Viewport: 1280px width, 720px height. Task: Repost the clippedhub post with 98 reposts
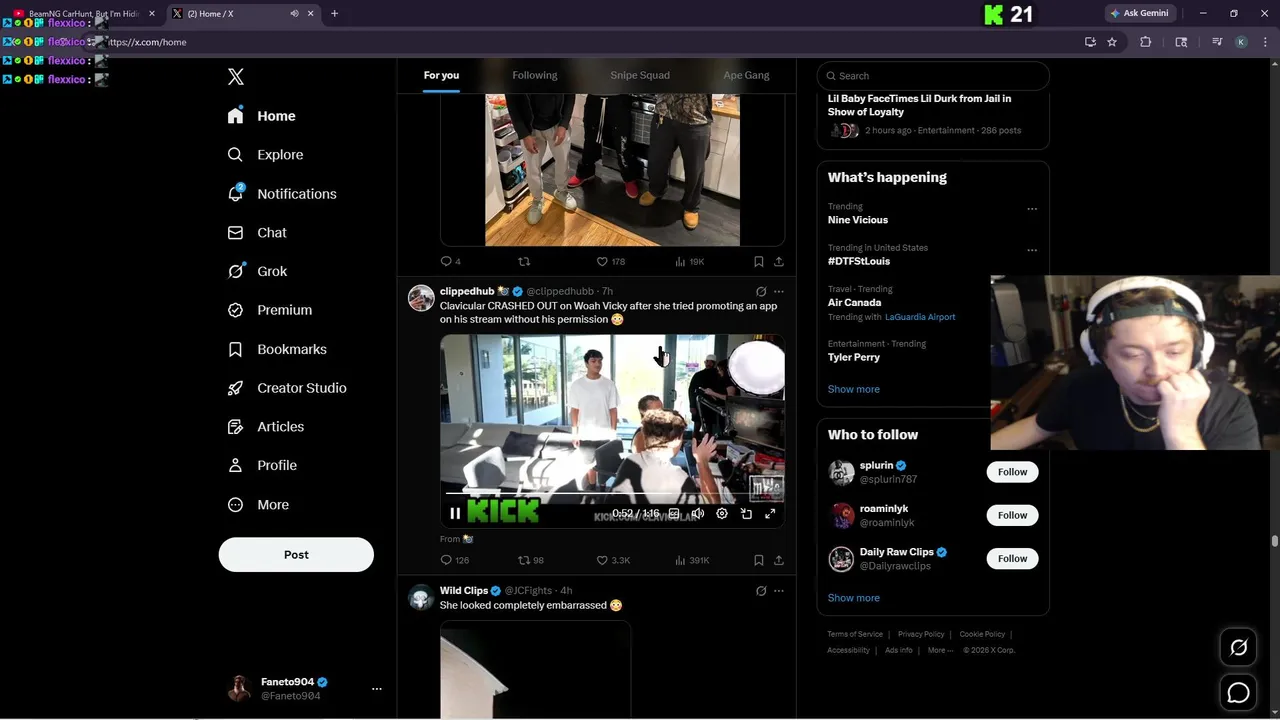point(531,560)
